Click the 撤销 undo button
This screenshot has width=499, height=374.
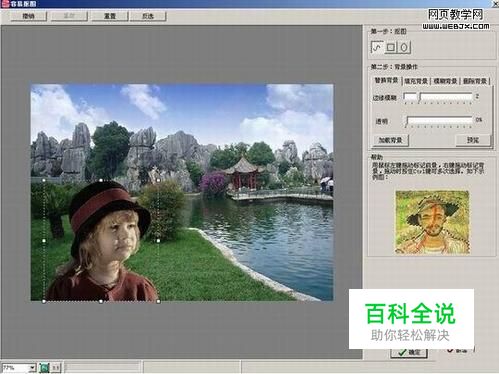pyautogui.click(x=29, y=16)
